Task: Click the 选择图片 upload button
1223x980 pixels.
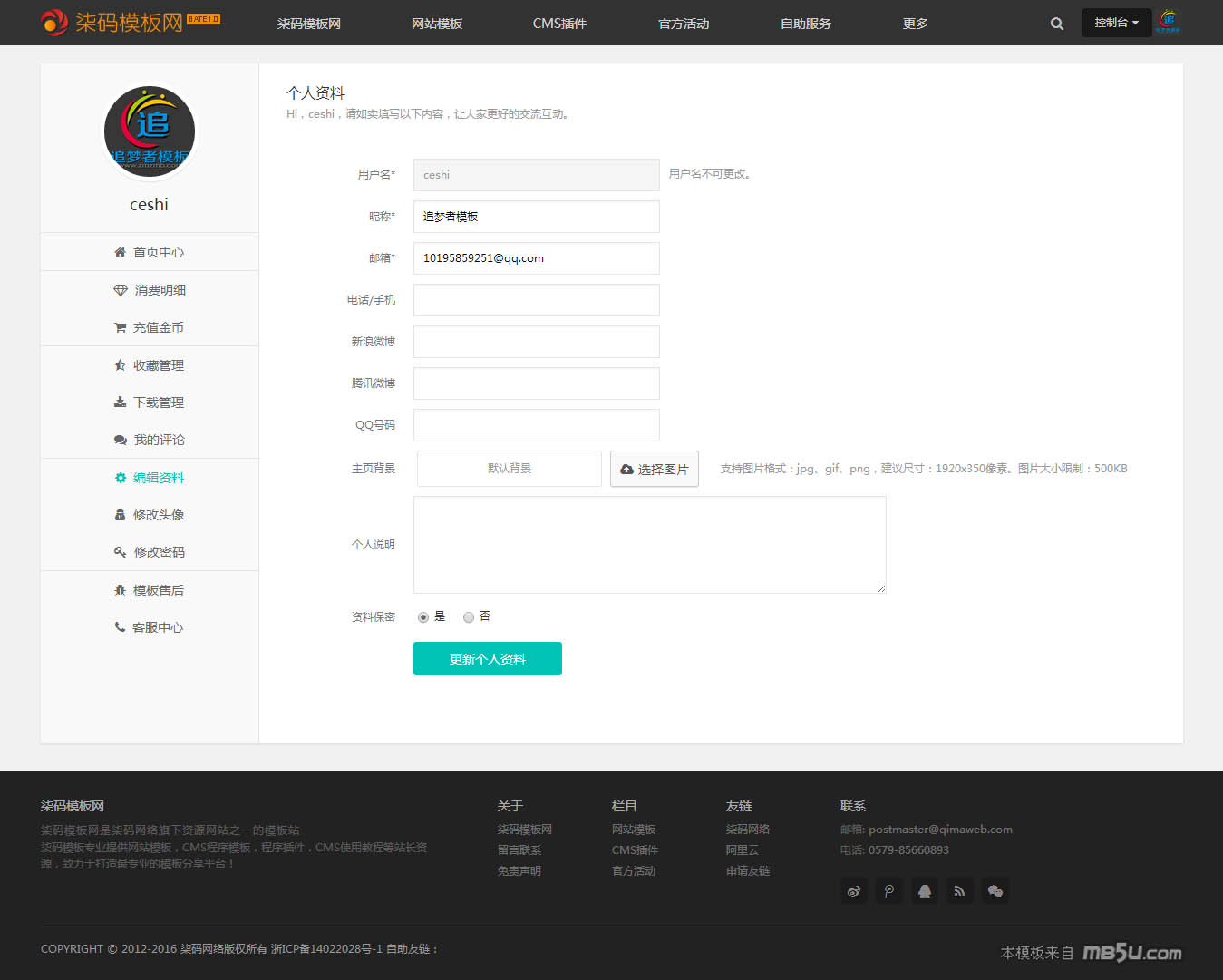Action: click(654, 469)
